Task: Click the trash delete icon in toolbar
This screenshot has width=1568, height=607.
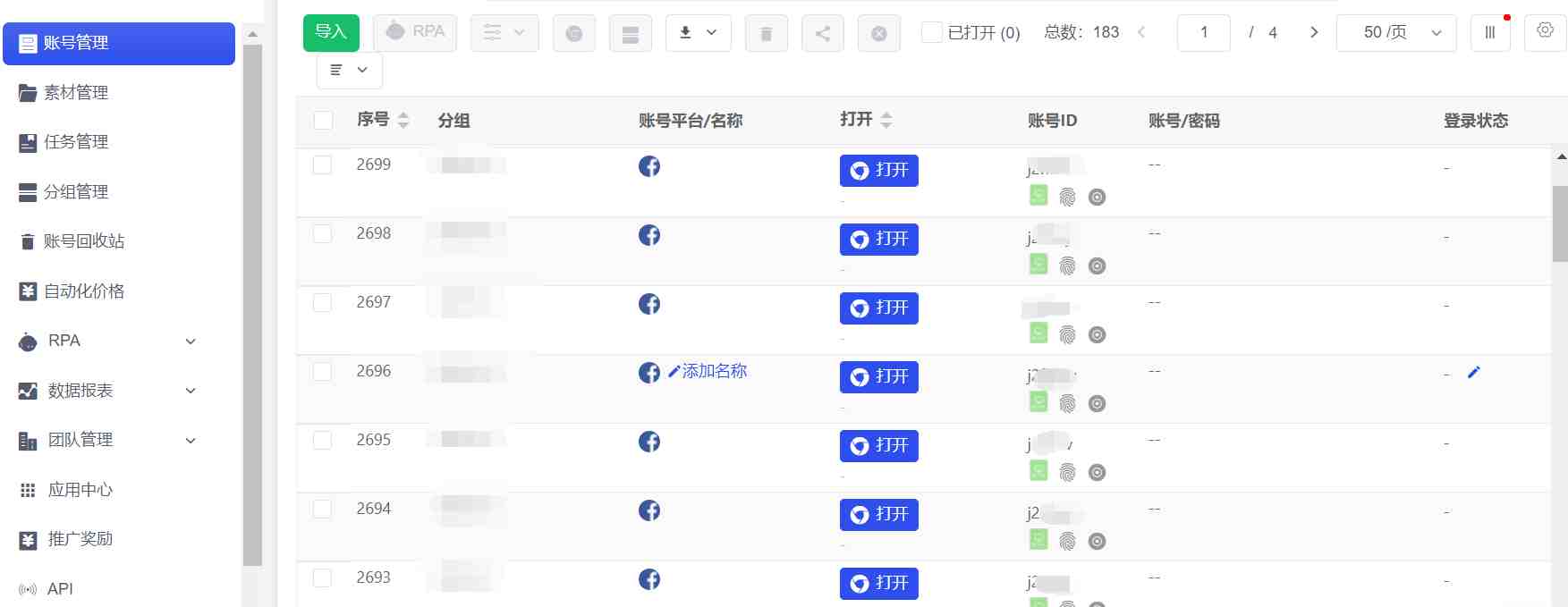Action: (767, 33)
